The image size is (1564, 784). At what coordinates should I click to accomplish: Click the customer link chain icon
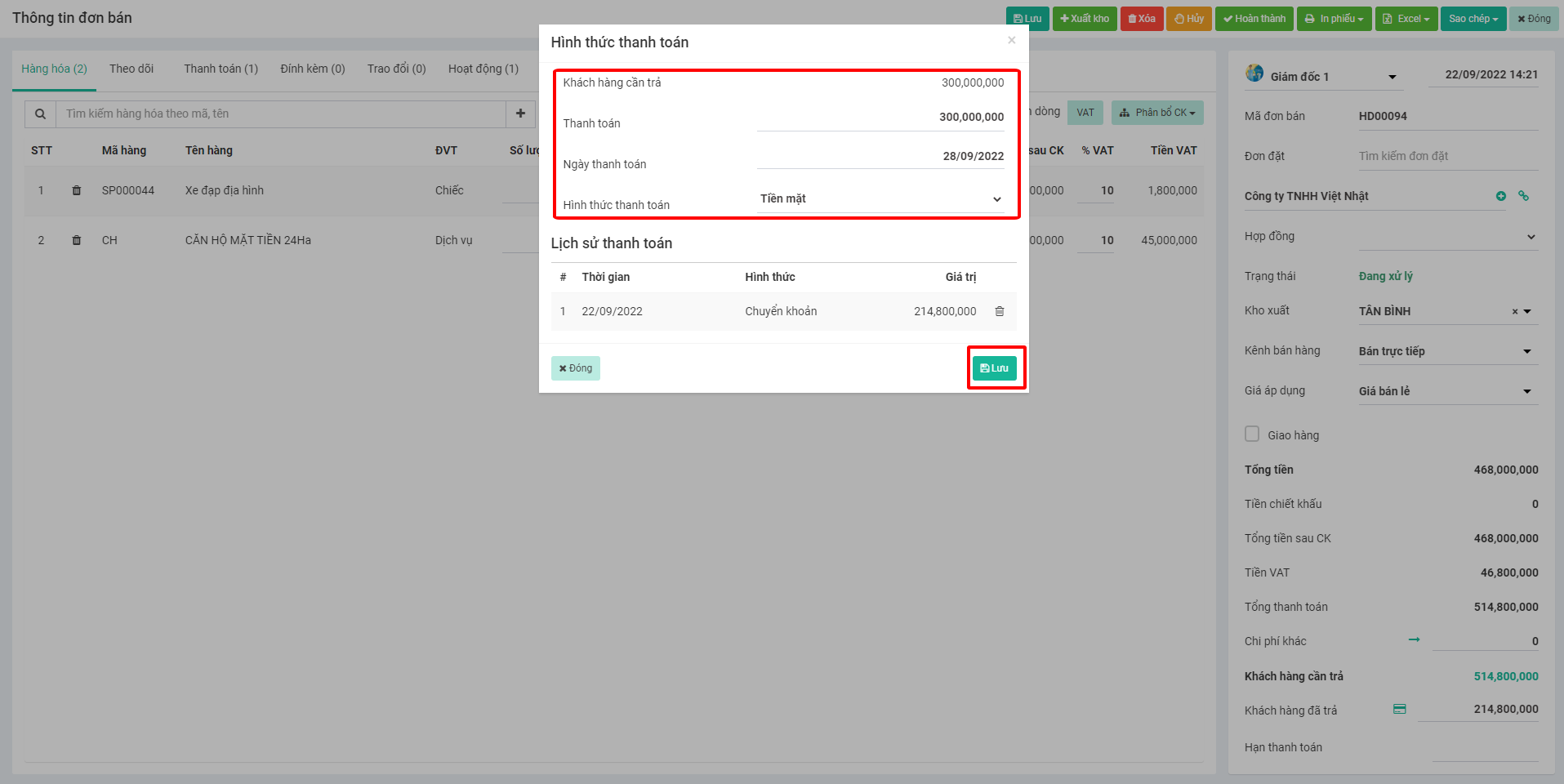click(1523, 196)
